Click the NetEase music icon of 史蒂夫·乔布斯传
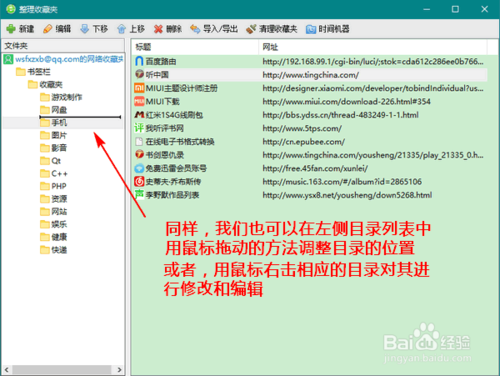Screen dimensions: 500x376 point(139,181)
